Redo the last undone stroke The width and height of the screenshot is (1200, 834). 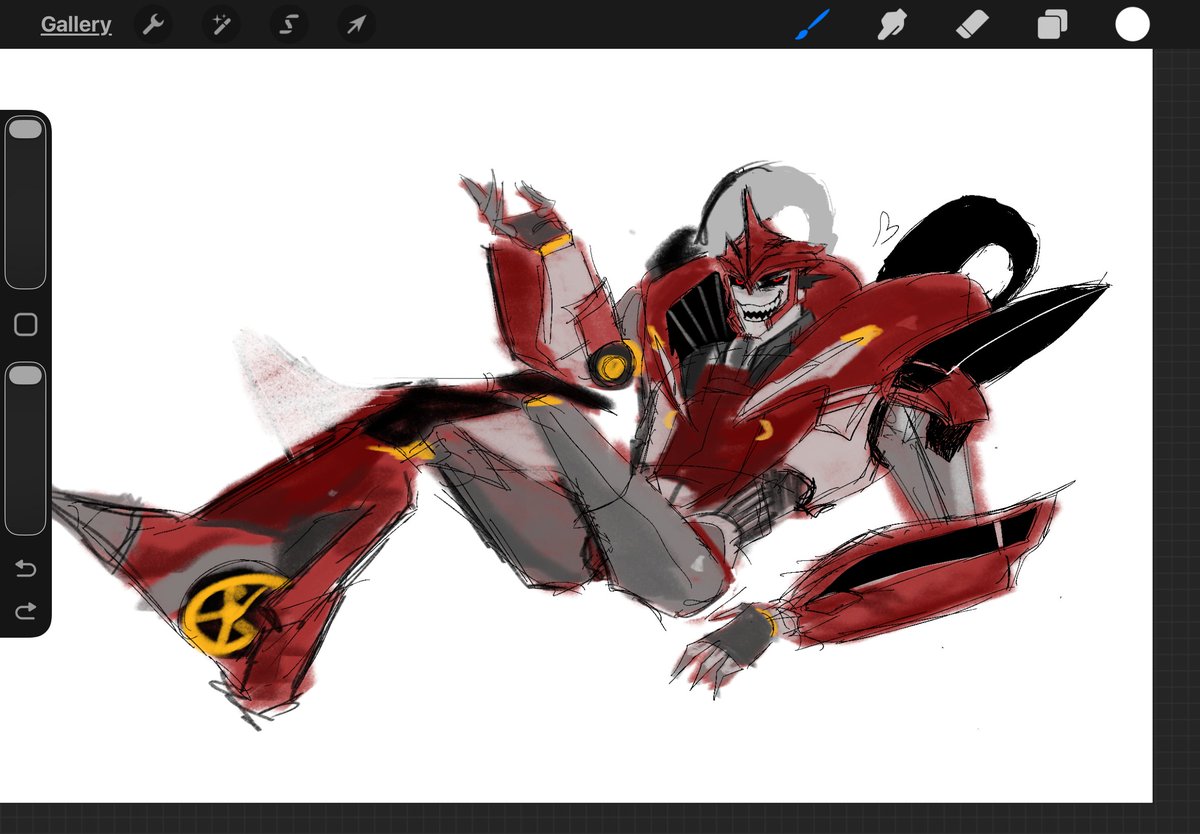pyautogui.click(x=26, y=610)
